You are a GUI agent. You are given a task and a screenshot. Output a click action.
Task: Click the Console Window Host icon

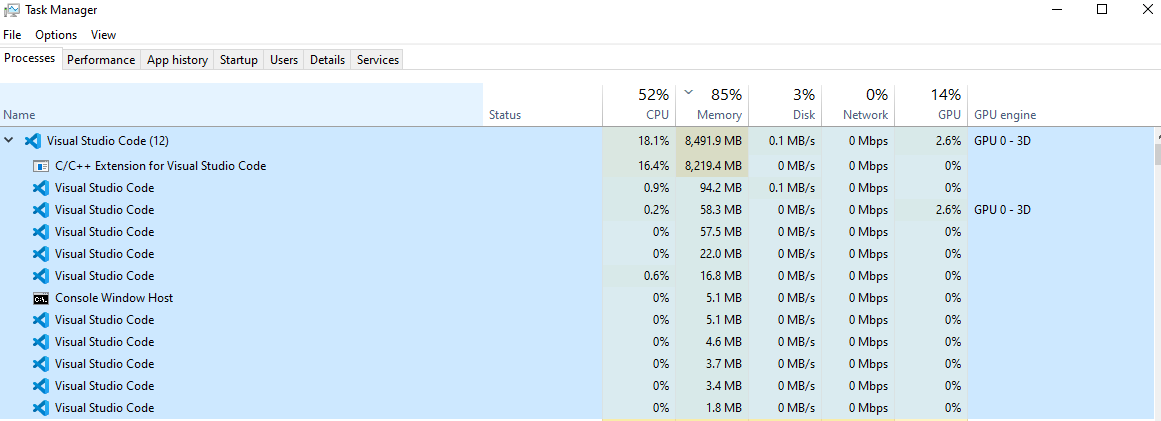pos(41,298)
